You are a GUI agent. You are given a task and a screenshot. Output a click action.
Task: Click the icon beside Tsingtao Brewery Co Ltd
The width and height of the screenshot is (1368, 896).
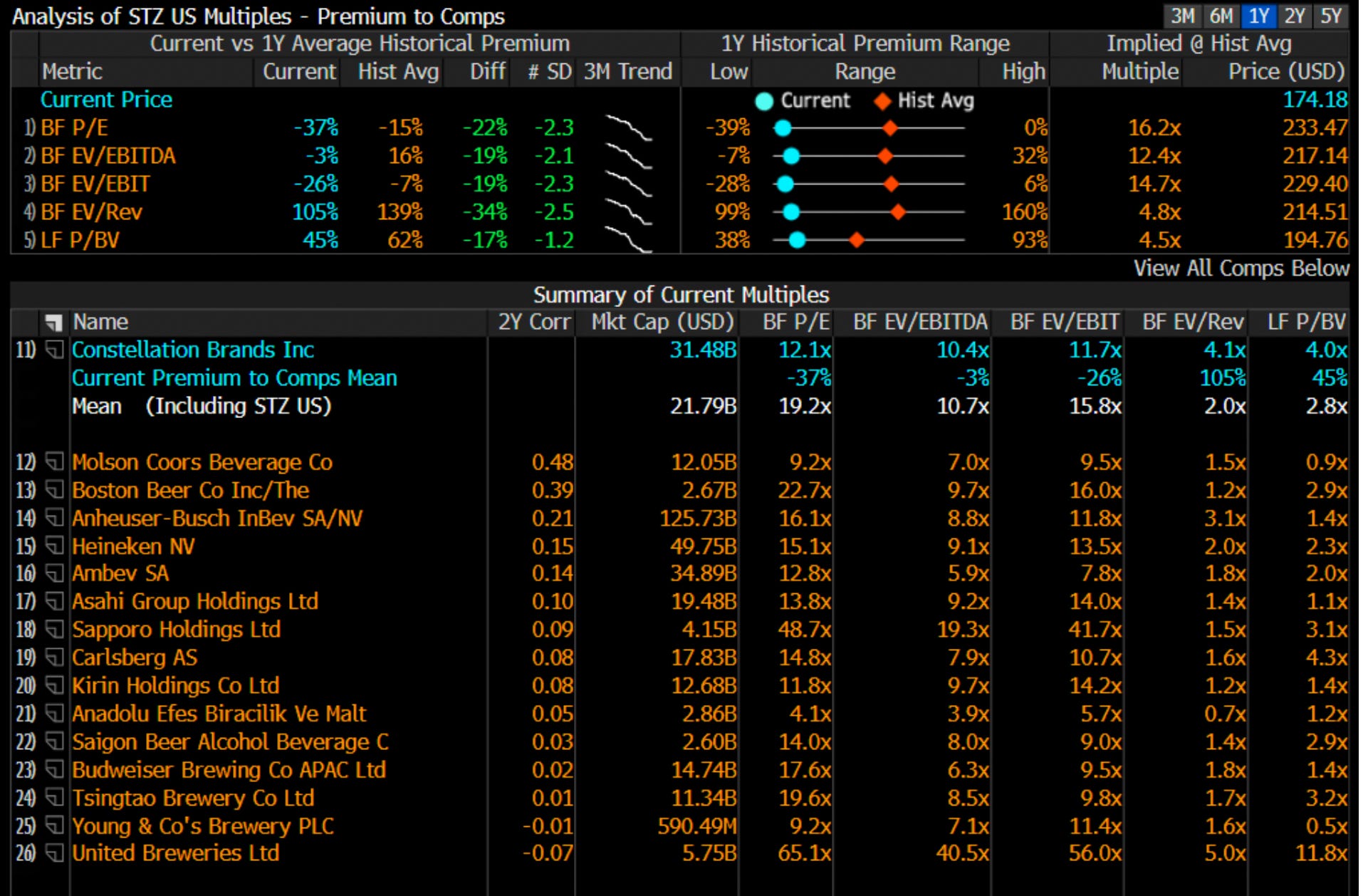coord(55,798)
